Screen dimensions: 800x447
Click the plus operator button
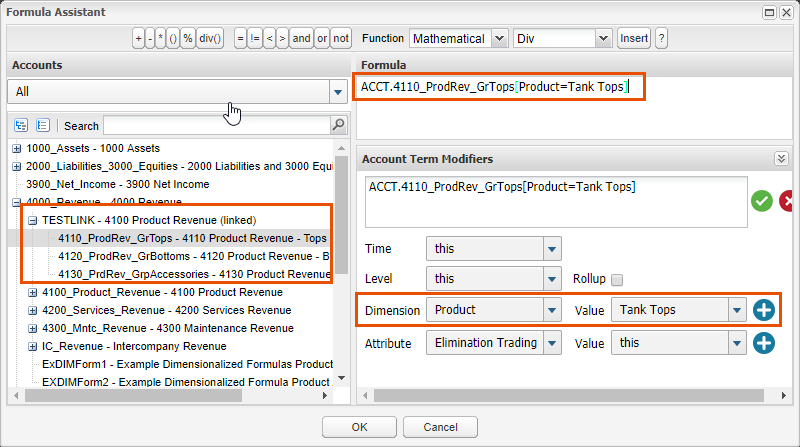pyautogui.click(x=138, y=38)
